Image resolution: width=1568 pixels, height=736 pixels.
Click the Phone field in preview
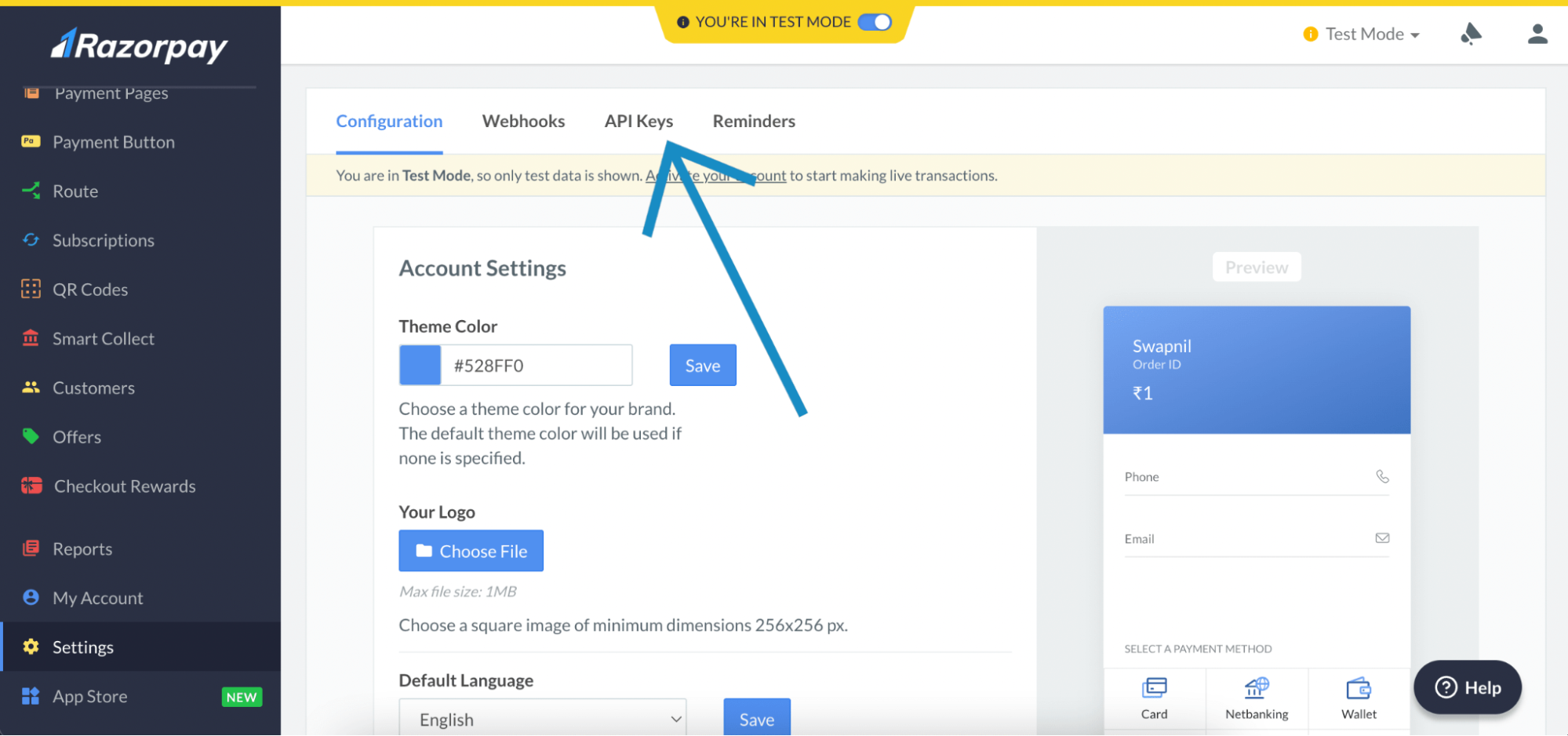(1257, 476)
